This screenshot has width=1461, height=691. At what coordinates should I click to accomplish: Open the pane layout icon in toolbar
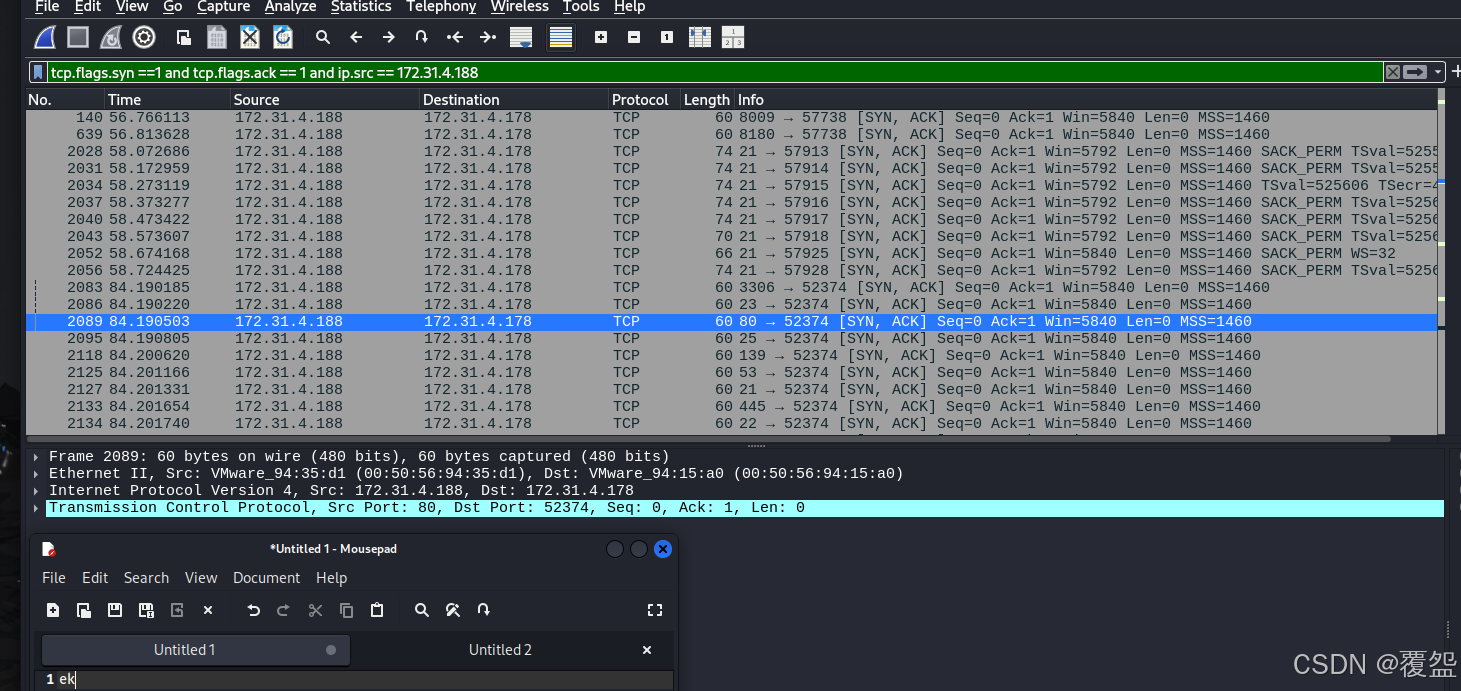pos(733,37)
